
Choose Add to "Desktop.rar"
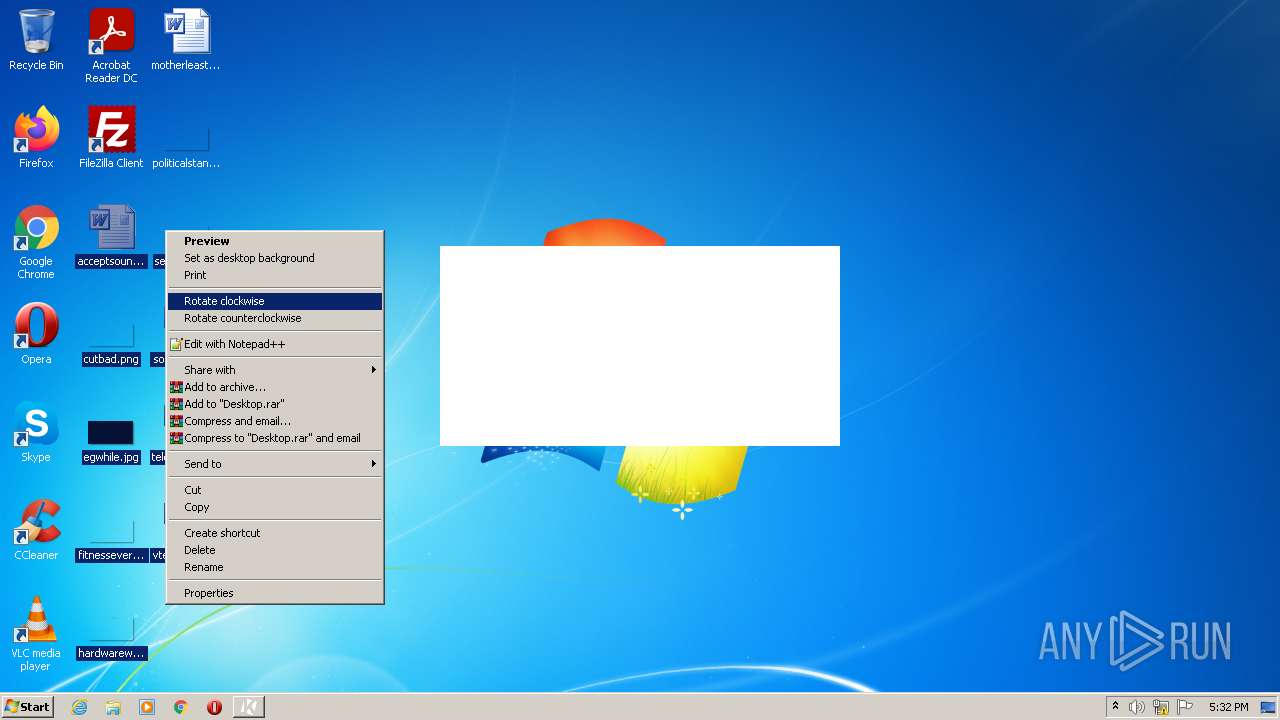coord(275,404)
